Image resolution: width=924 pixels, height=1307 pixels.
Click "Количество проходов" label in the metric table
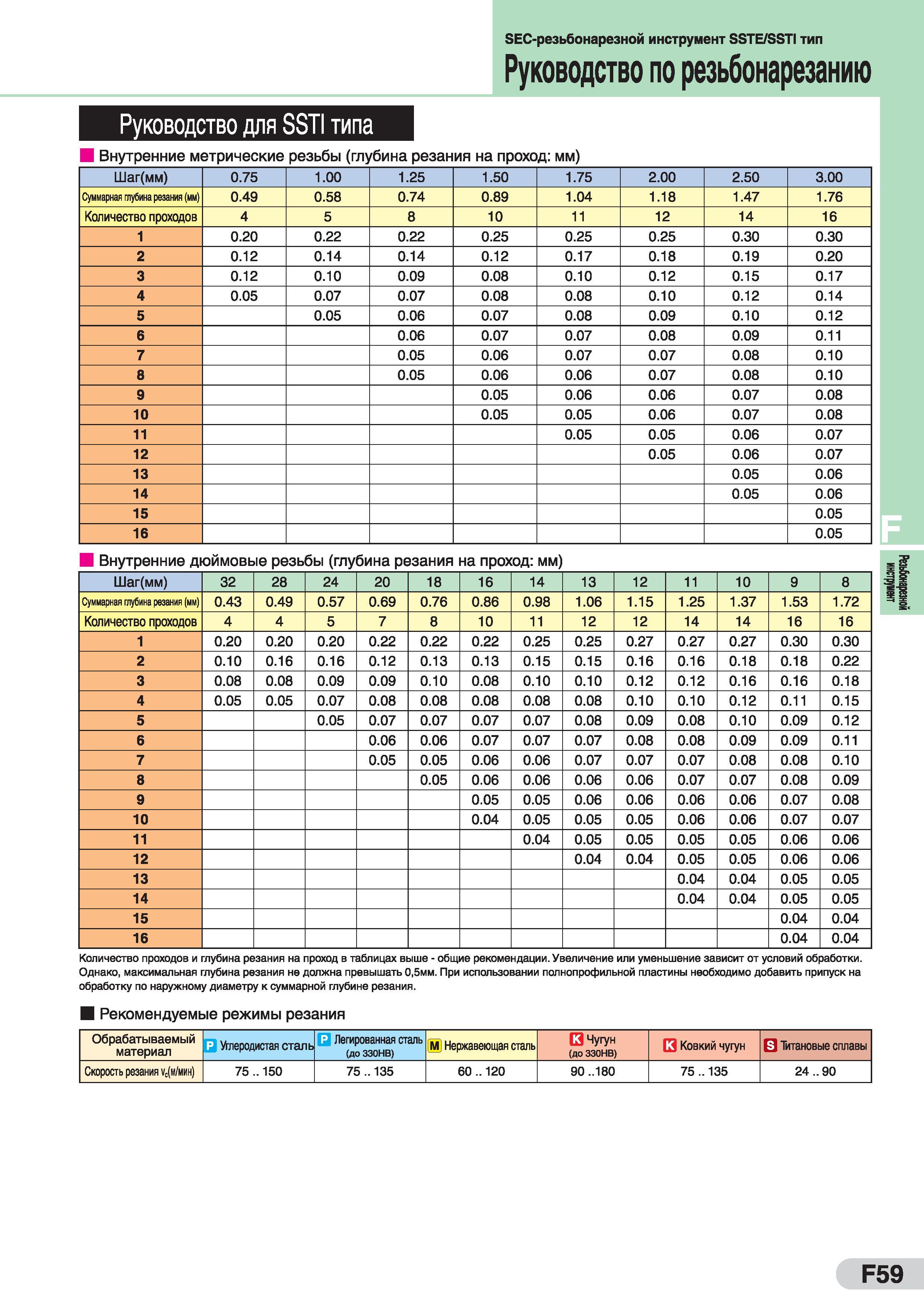(140, 217)
